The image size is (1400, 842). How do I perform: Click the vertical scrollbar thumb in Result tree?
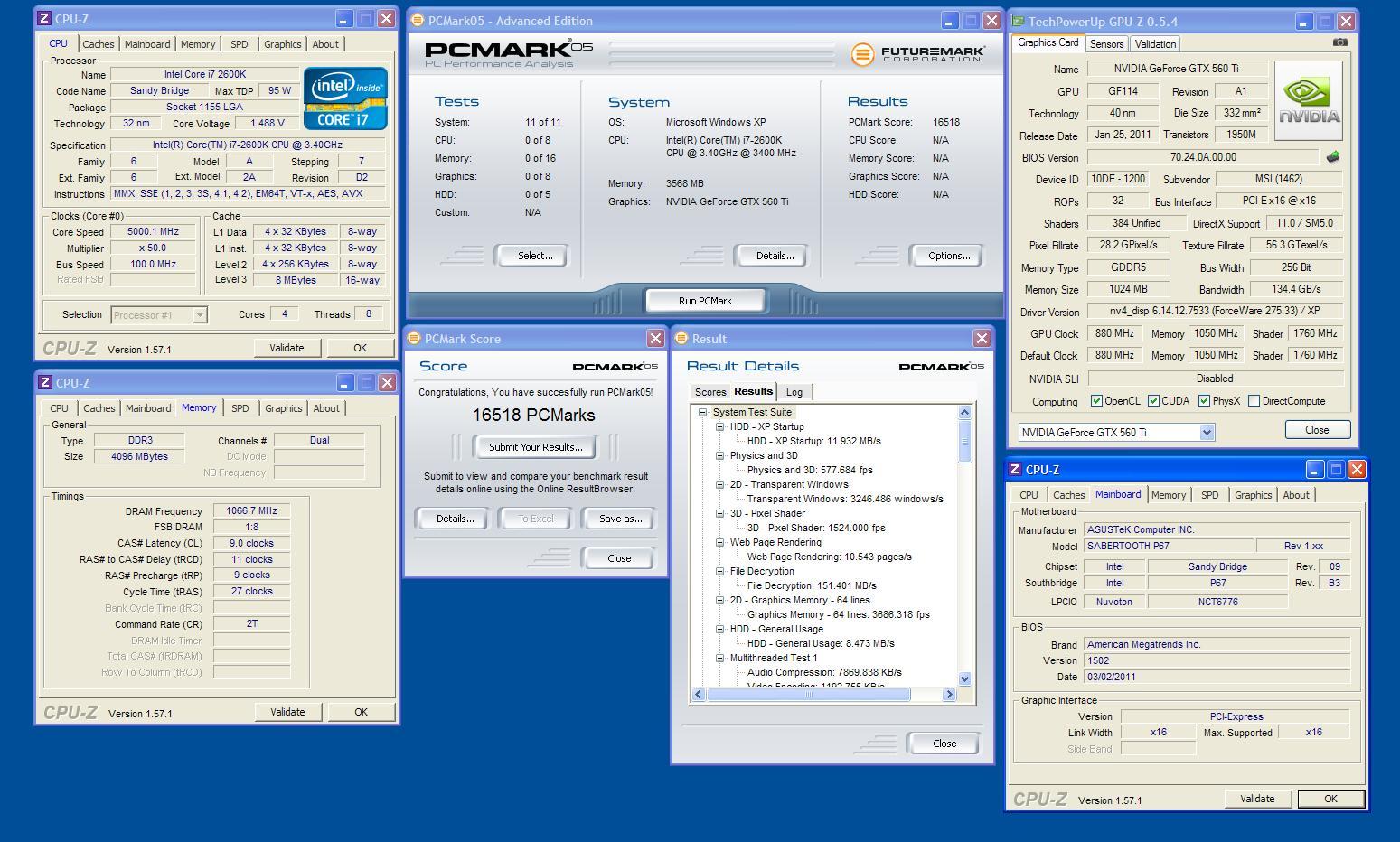(x=964, y=442)
